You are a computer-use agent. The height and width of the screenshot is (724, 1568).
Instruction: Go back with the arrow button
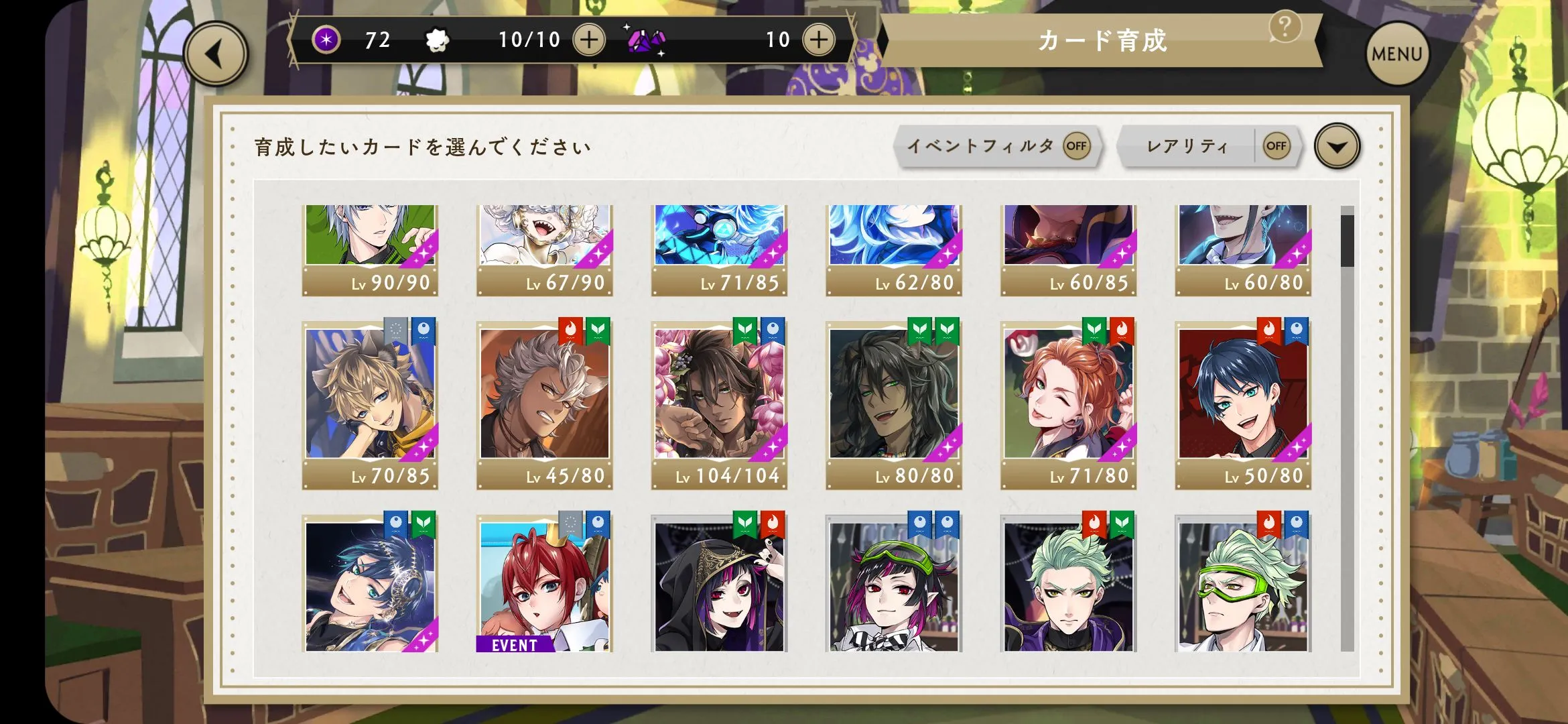coord(215,54)
